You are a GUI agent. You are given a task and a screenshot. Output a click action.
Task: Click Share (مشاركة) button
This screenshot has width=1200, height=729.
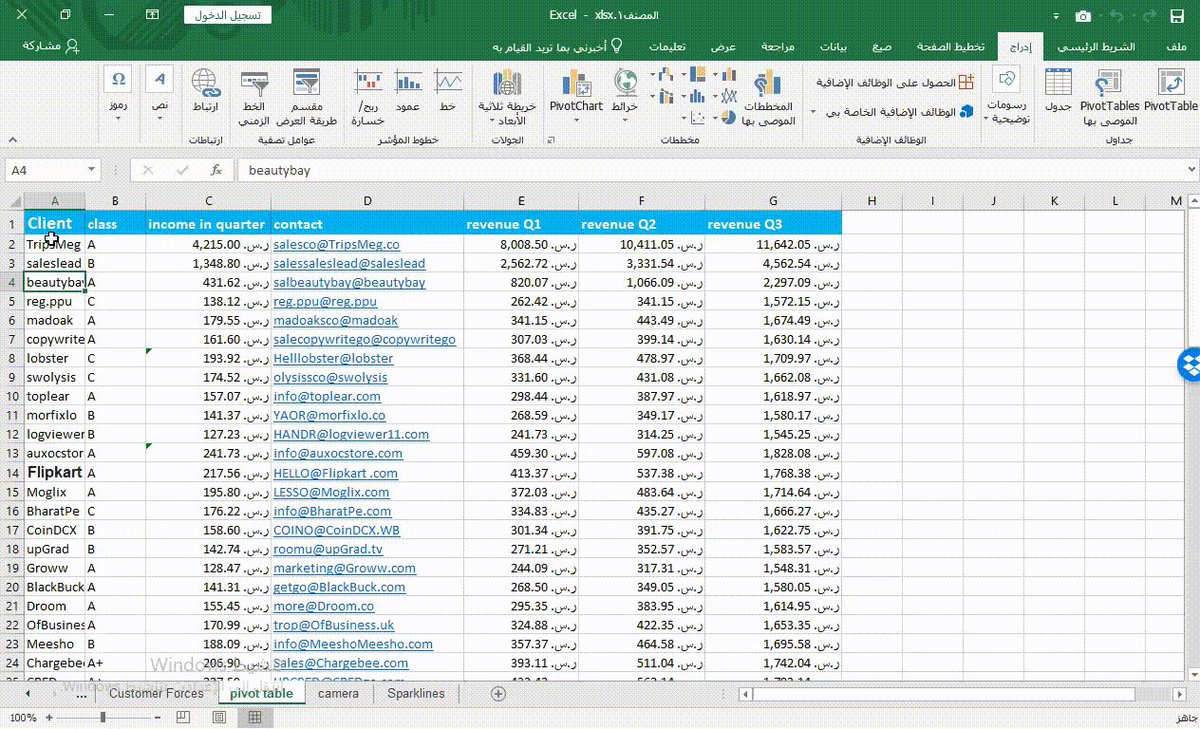pos(51,46)
